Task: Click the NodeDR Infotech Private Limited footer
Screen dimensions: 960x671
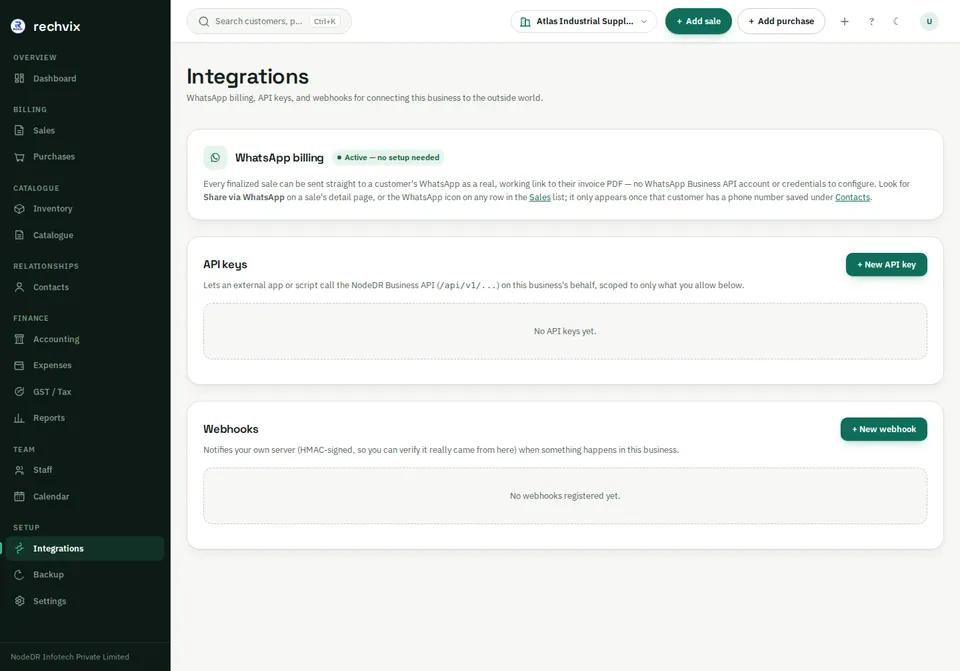Action: click(70, 657)
